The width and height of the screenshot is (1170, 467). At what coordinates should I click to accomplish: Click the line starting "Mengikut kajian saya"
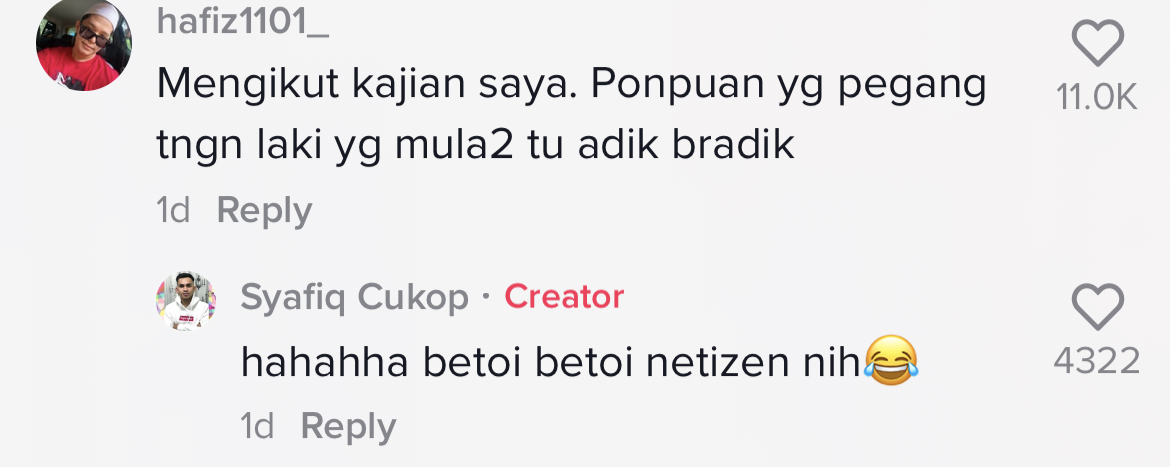click(x=571, y=88)
